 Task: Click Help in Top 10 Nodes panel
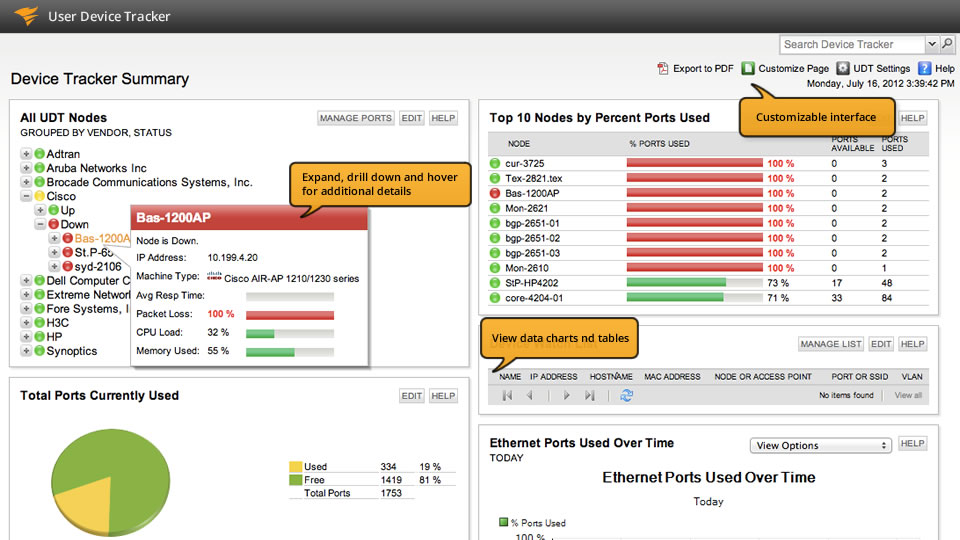click(x=912, y=118)
